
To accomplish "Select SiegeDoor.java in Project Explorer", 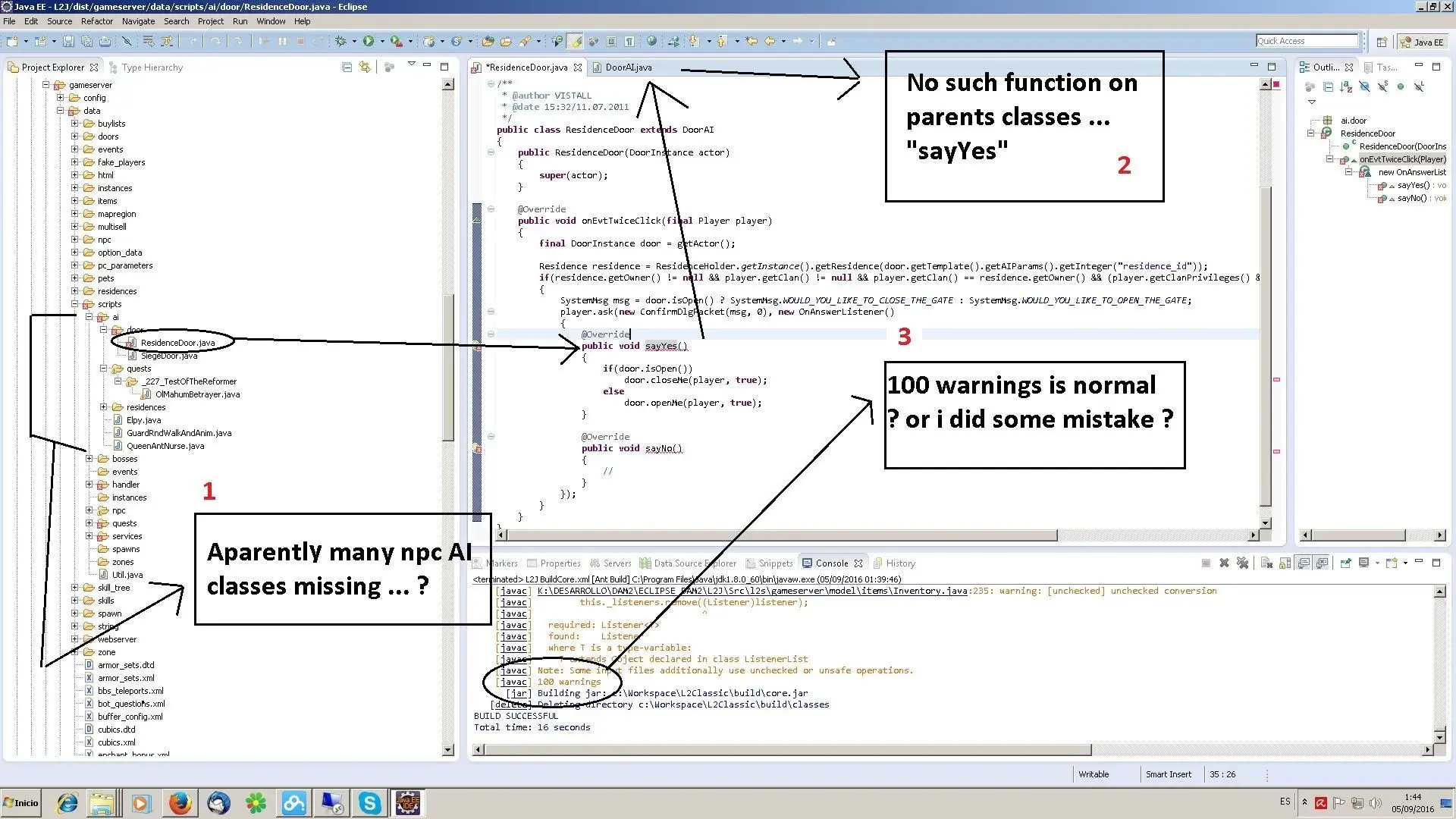I will click(168, 356).
